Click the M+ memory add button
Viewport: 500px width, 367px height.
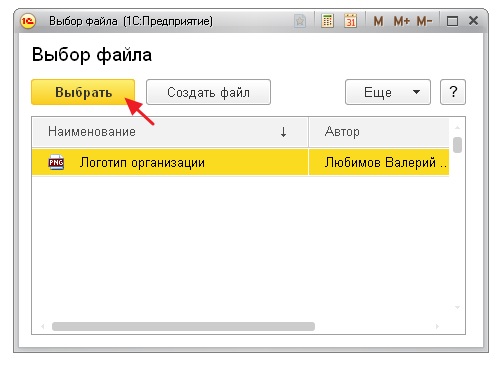tap(401, 22)
